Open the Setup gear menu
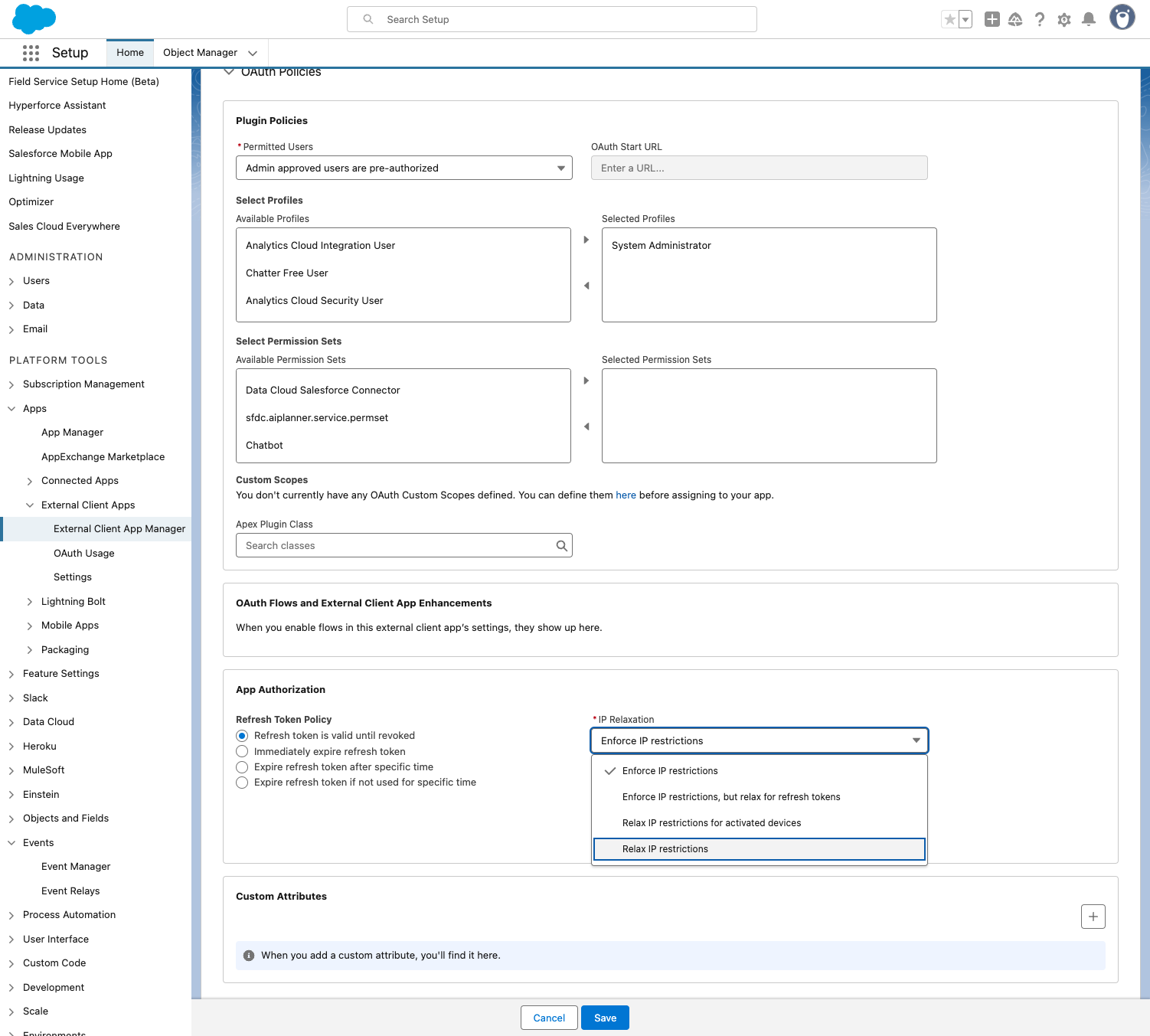The height and width of the screenshot is (1036, 1150). pyautogui.click(x=1063, y=20)
